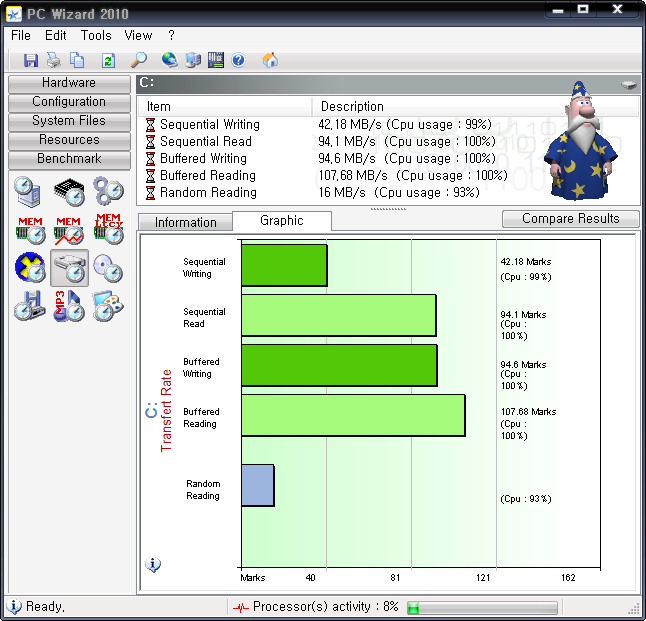Click the blue Help question mark icon
Image resolution: width=646 pixels, height=621 pixels.
239,61
